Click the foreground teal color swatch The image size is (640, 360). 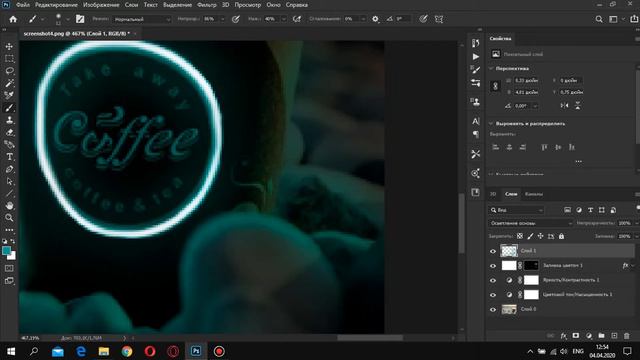pos(7,251)
